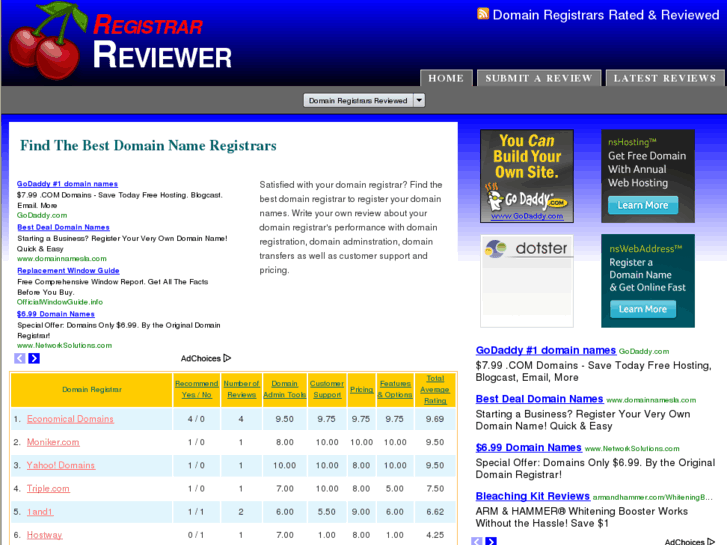The width and height of the screenshot is (727, 545).
Task: Sort table by Pricing column
Action: [362, 390]
